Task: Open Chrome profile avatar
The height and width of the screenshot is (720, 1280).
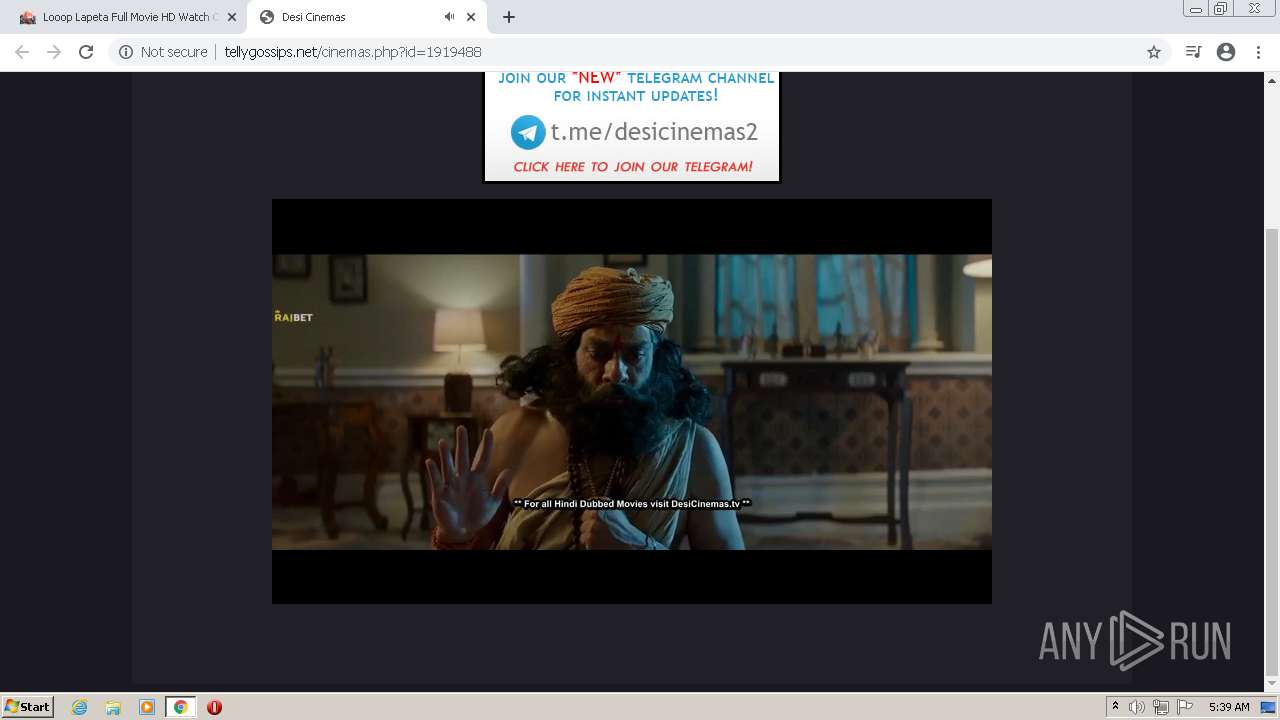Action: [1226, 52]
